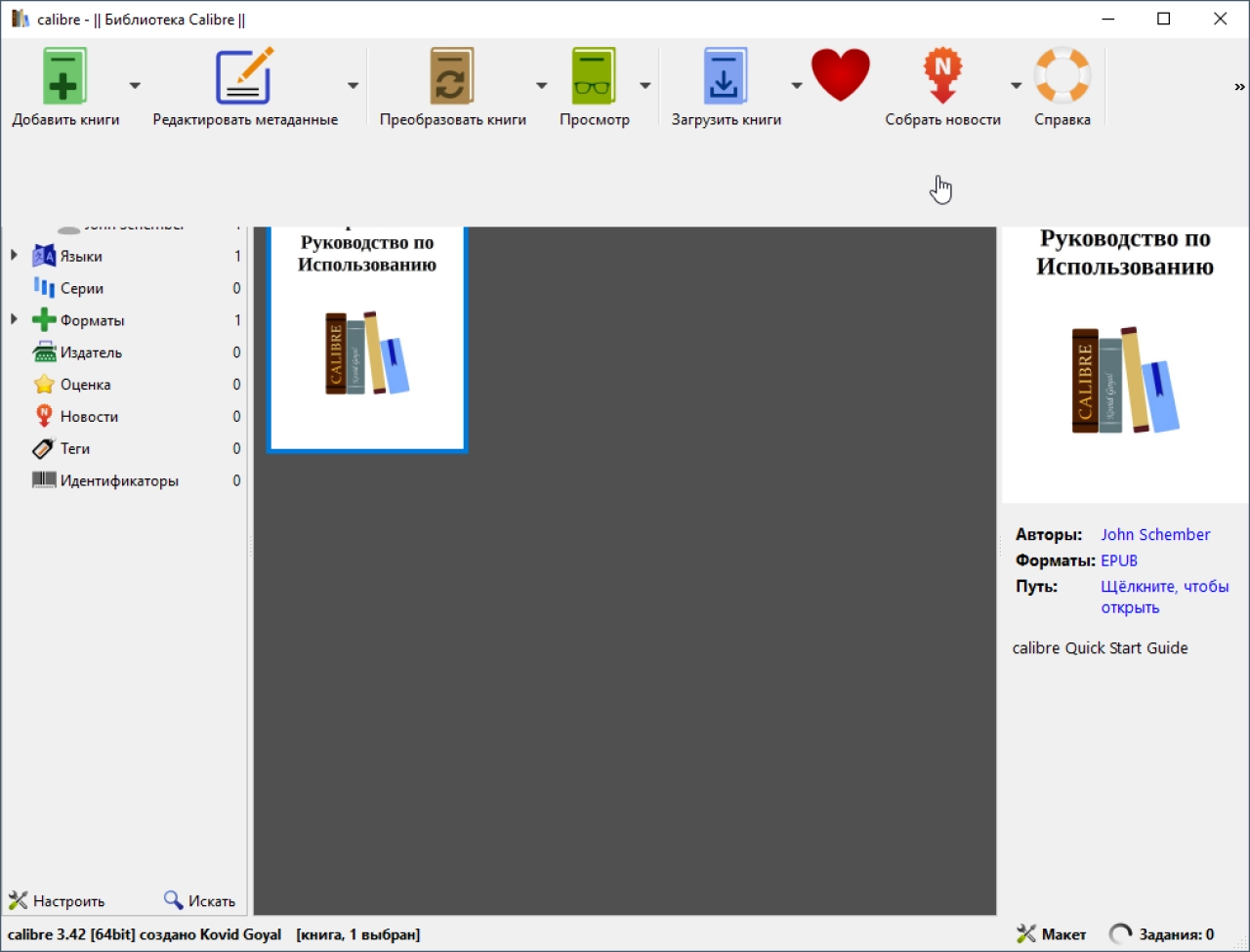Click the Series count value 0
Image resolution: width=1250 pixels, height=952 pixels.
coord(236,288)
